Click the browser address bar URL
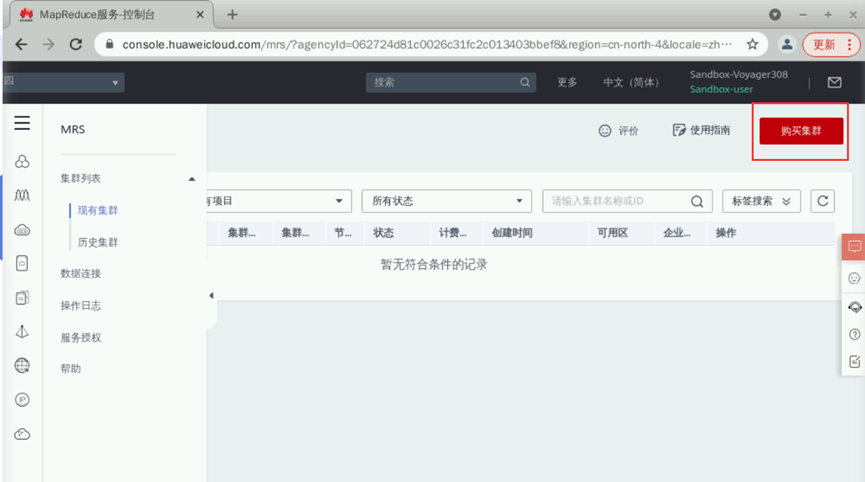Screen dimensions: 865x482 tap(427, 45)
